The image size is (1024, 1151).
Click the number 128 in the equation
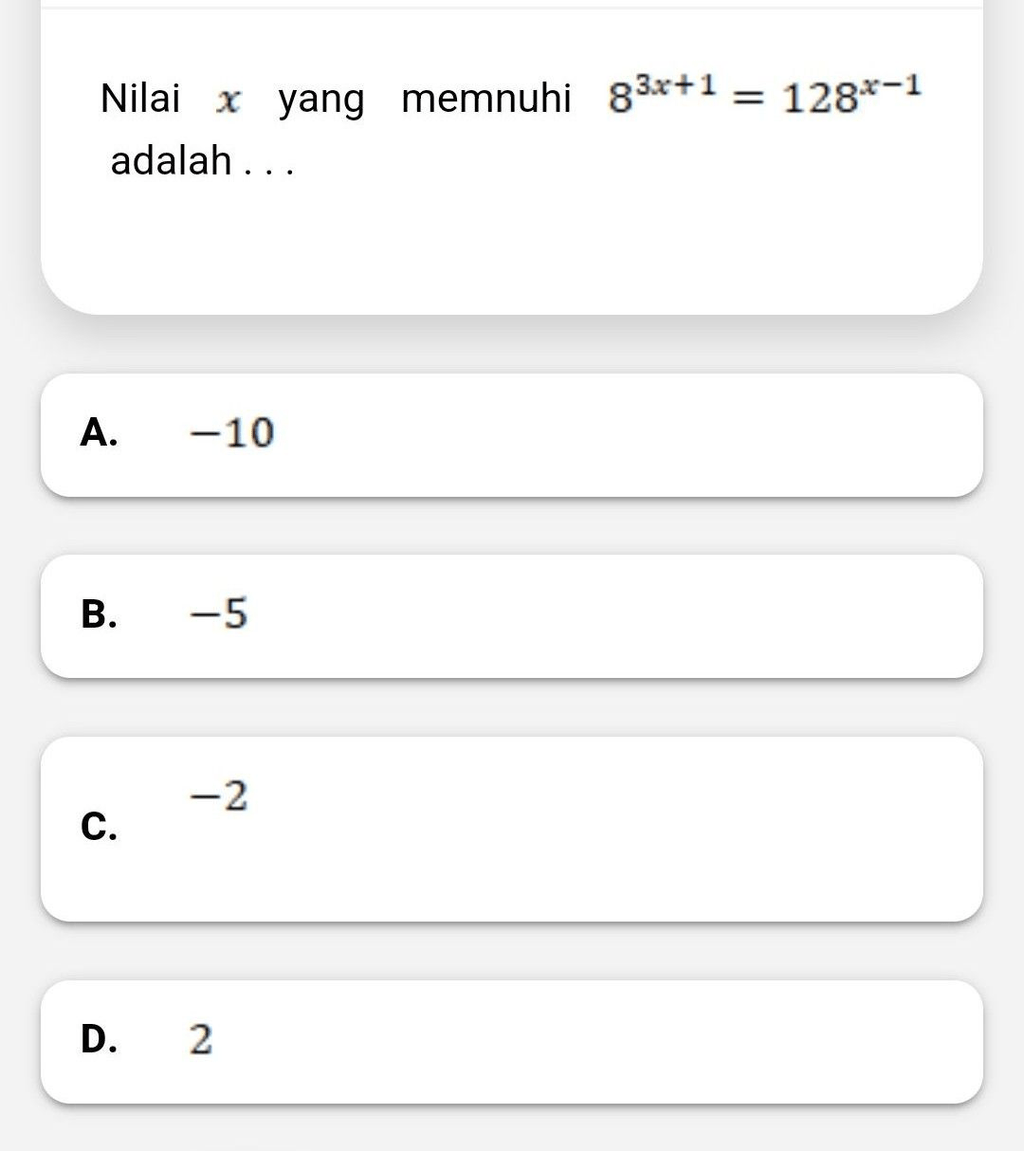coord(820,99)
